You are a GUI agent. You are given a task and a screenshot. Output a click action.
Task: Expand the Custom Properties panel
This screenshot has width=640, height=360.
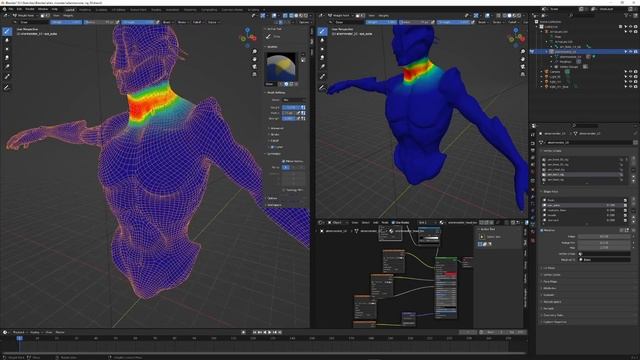pyautogui.click(x=554, y=322)
